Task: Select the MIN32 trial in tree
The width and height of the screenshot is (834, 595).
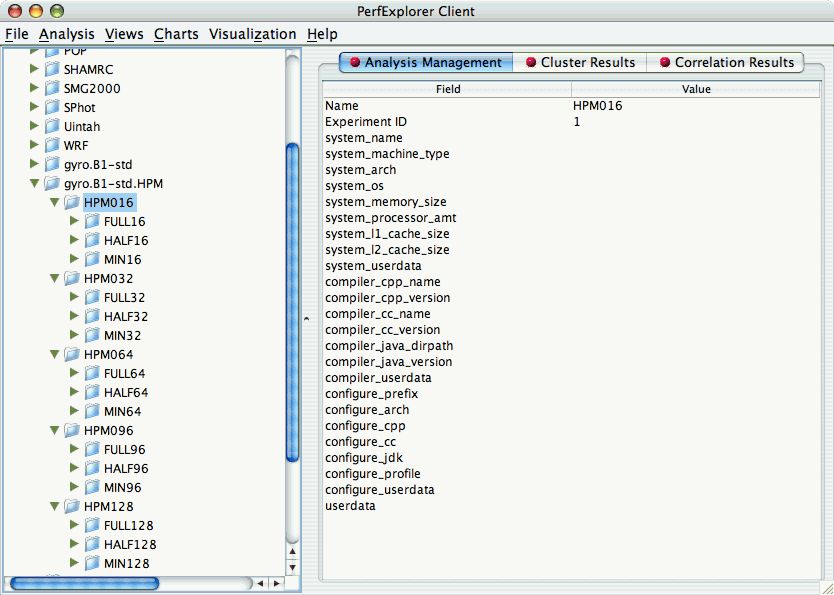Action: (122, 336)
